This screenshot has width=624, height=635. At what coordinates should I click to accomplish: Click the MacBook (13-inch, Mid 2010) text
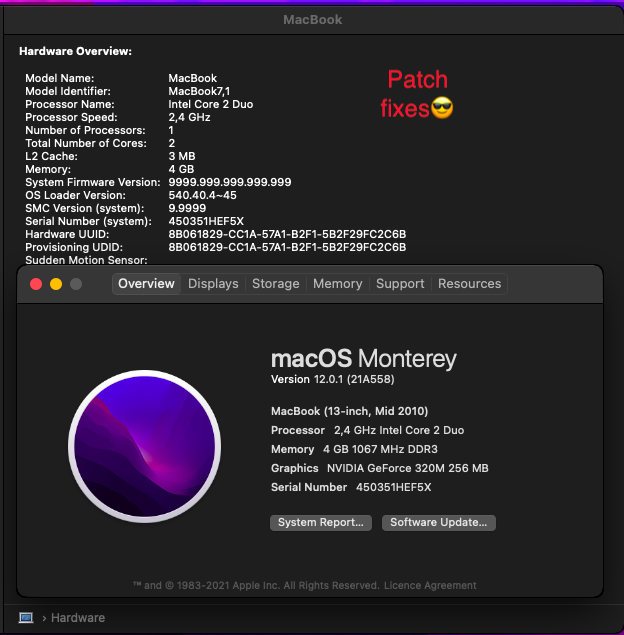click(349, 411)
